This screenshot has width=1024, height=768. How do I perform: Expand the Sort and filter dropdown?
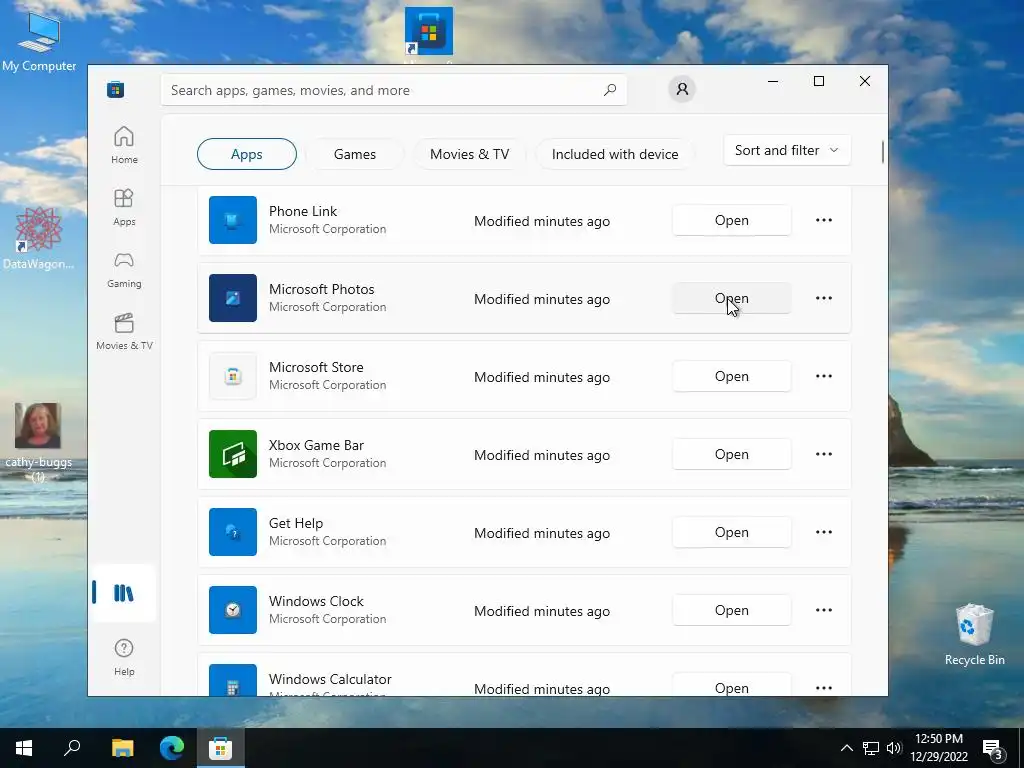[786, 150]
